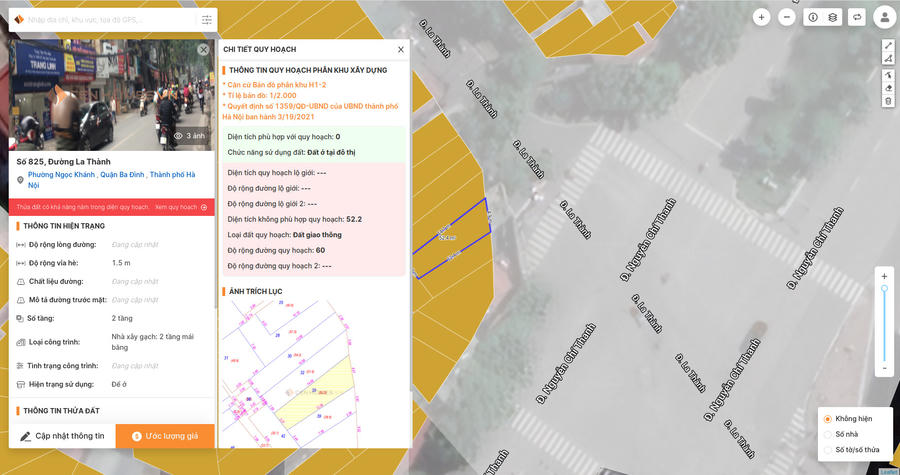Click the map information icon
The width and height of the screenshot is (900, 475).
(813, 17)
